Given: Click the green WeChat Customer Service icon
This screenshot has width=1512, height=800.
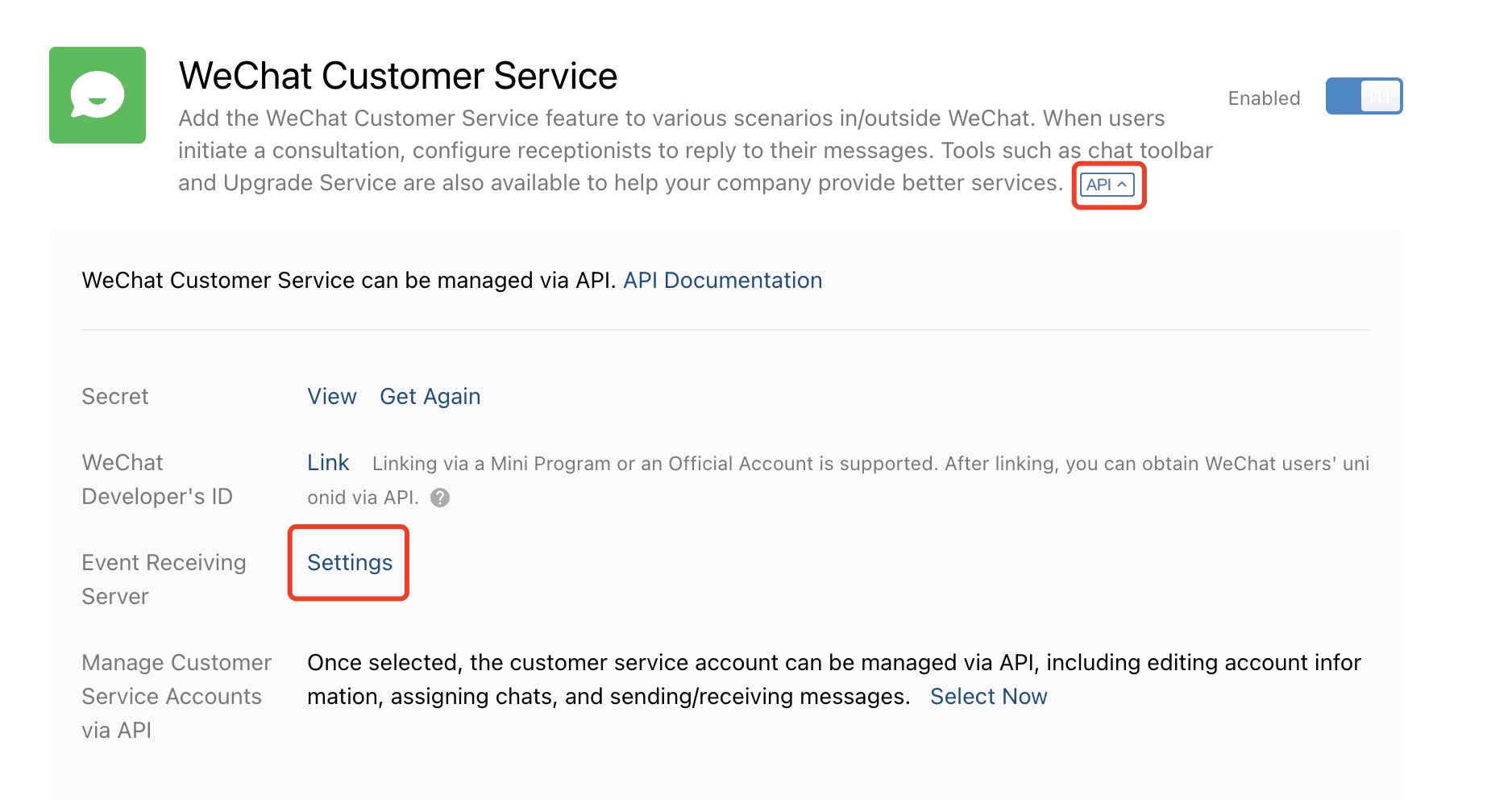Looking at the screenshot, I should click(98, 95).
